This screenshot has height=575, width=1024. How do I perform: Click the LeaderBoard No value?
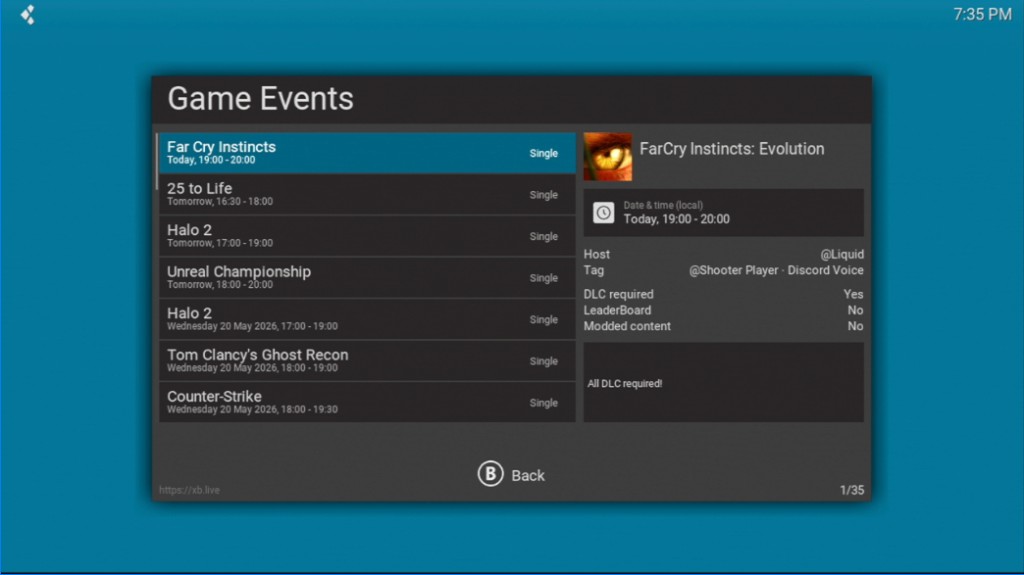coord(856,310)
